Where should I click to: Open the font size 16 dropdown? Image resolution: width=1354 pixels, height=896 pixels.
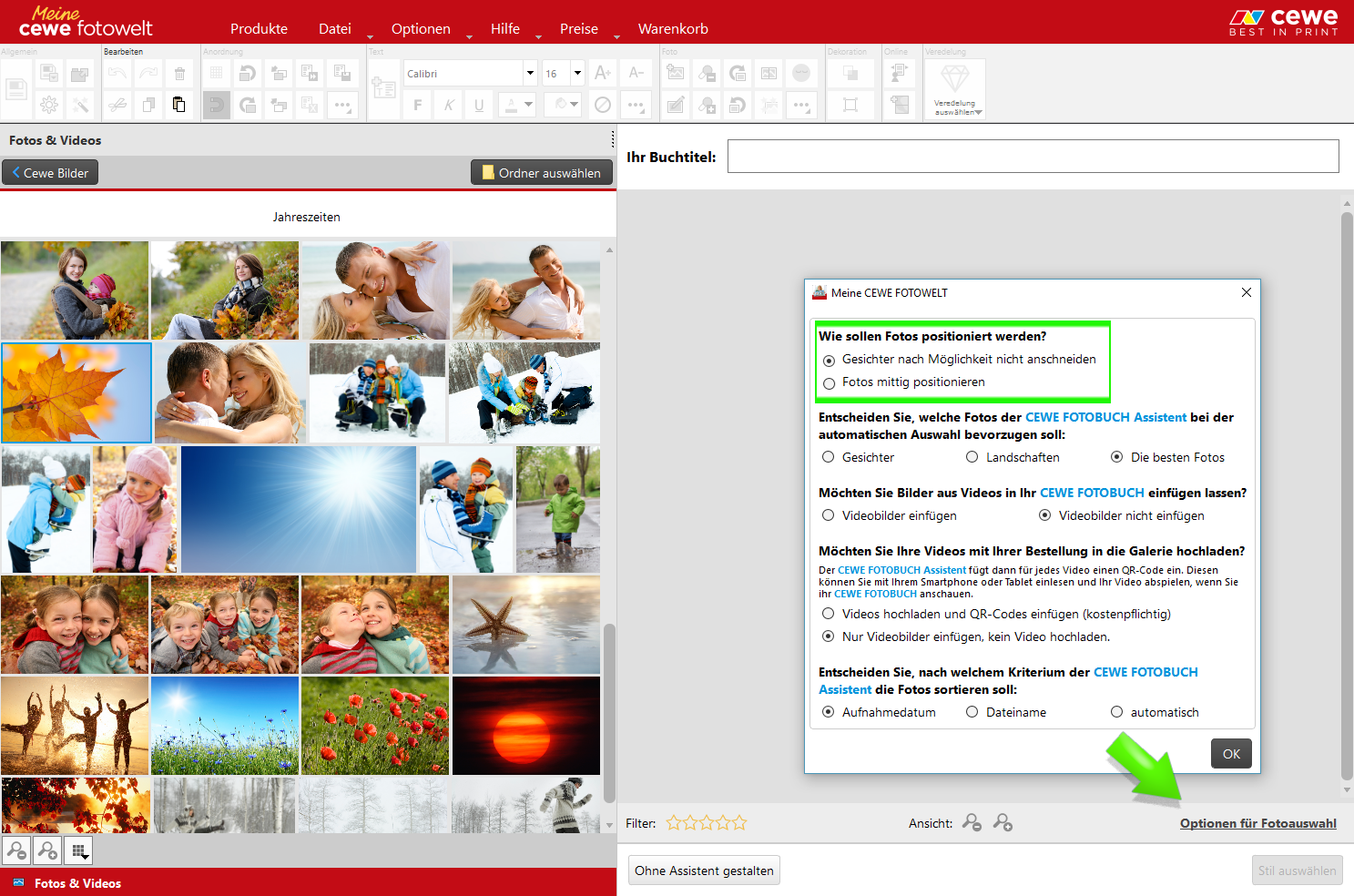click(577, 73)
